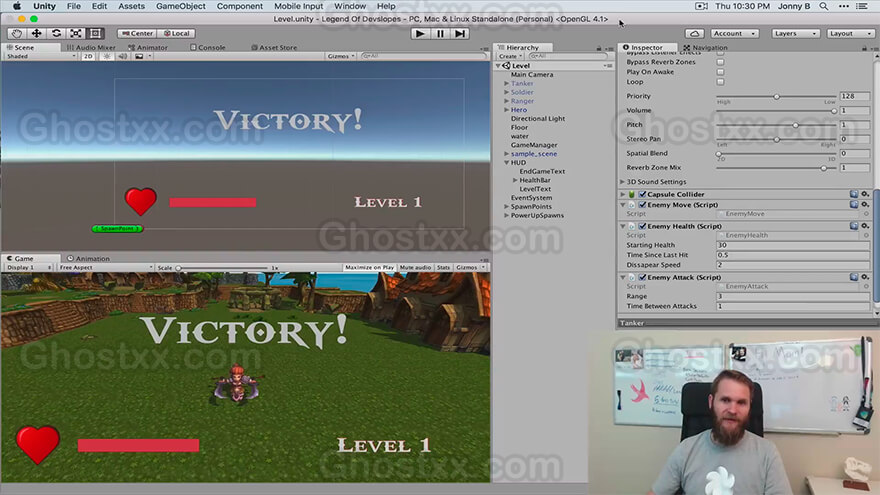
Task: Open the Layout dropdown
Action: point(851,34)
